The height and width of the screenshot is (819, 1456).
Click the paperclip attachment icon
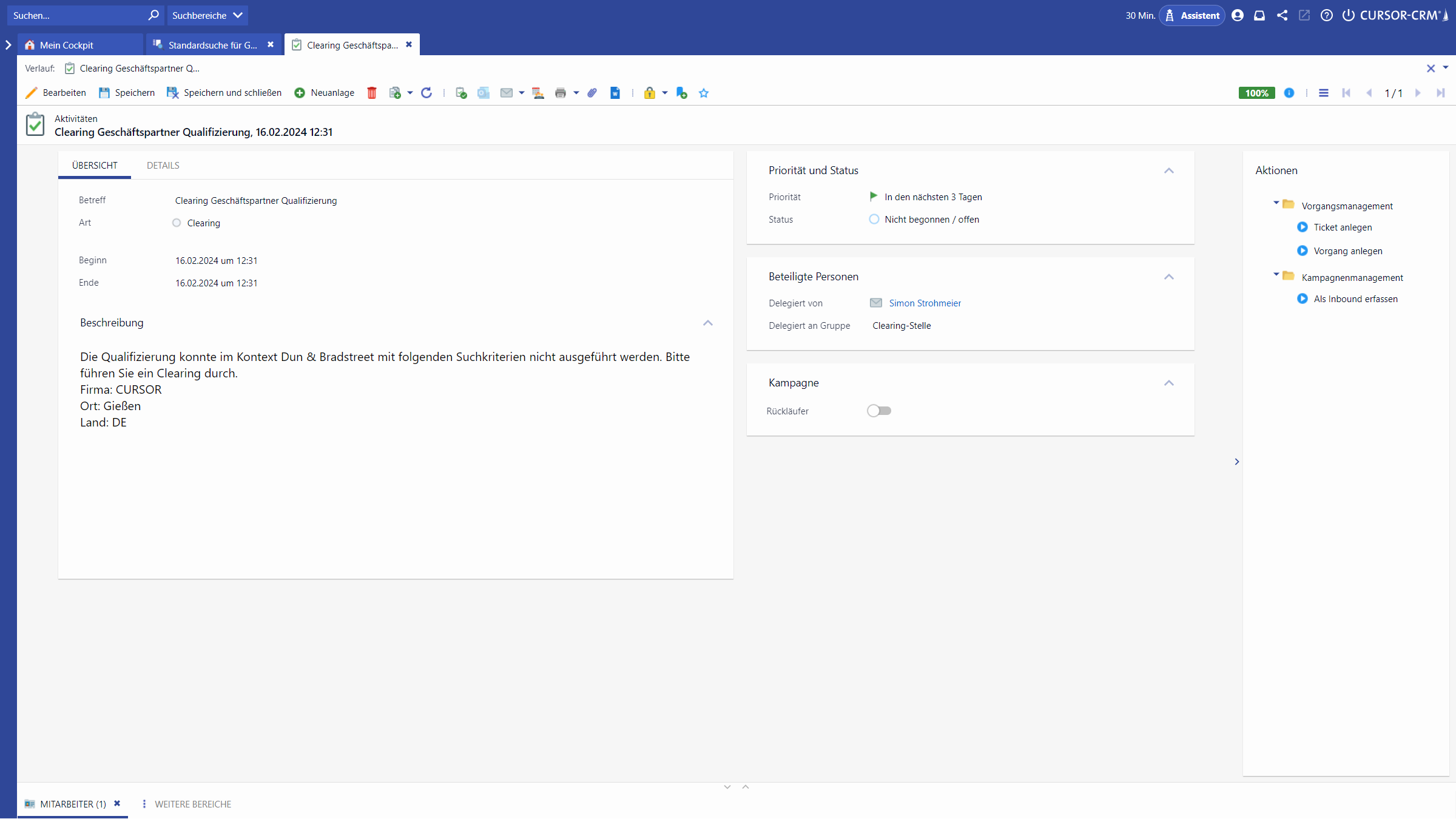(592, 93)
